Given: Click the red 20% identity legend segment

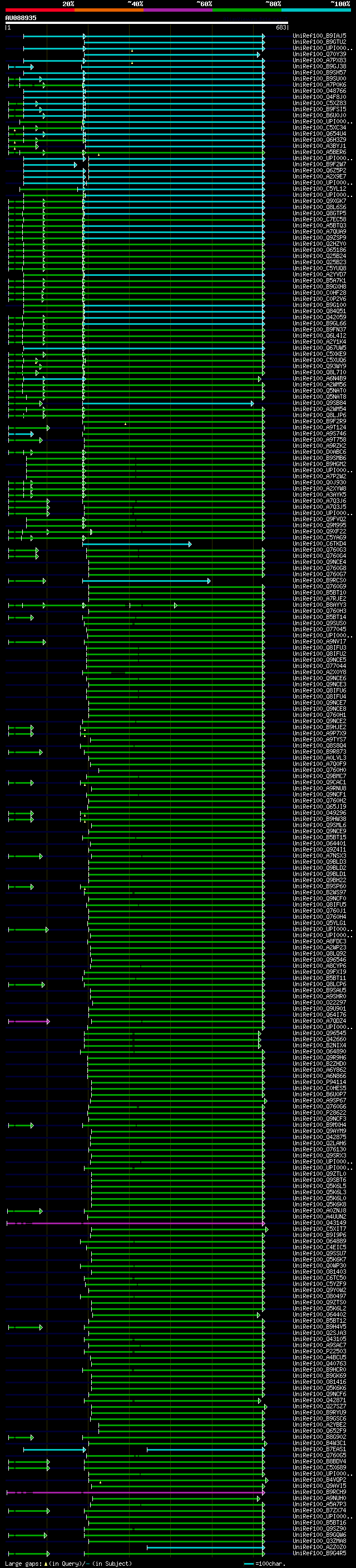Looking at the screenshot, I should [40, 10].
